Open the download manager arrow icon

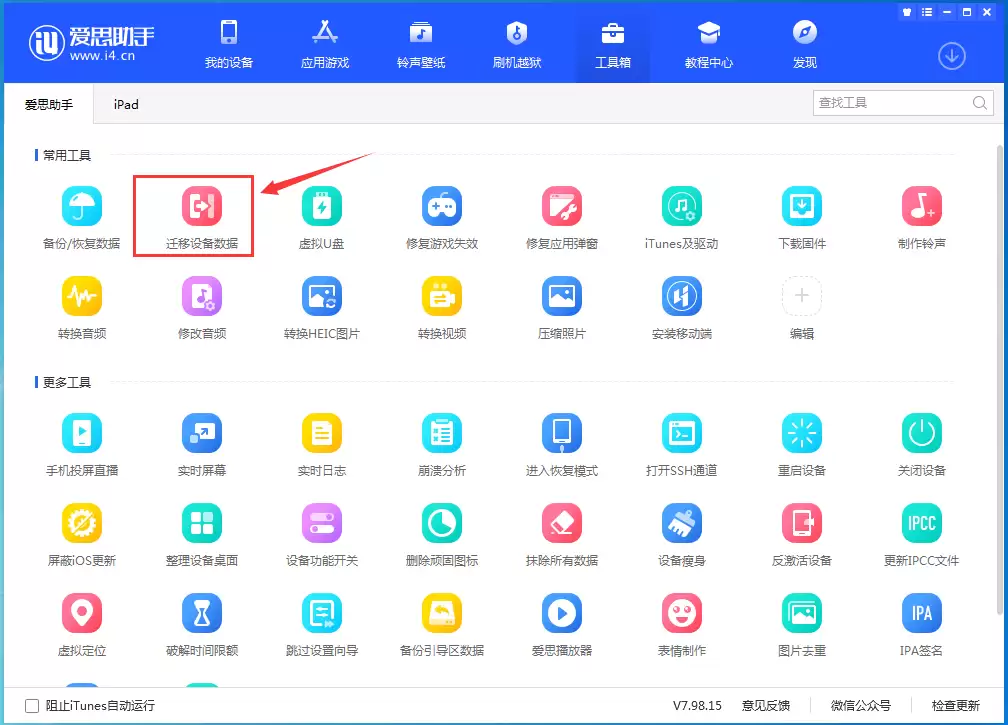pos(951,57)
